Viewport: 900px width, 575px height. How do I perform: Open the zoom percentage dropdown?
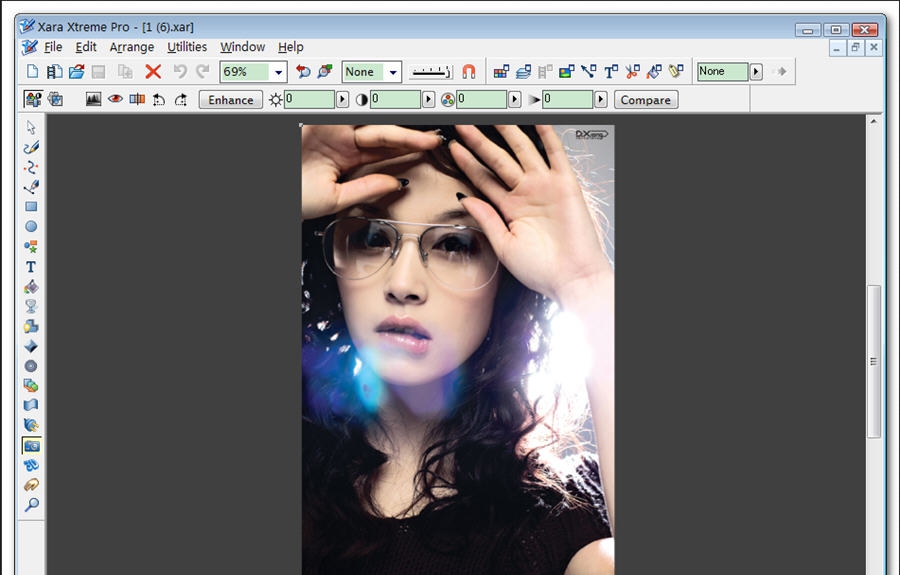278,72
